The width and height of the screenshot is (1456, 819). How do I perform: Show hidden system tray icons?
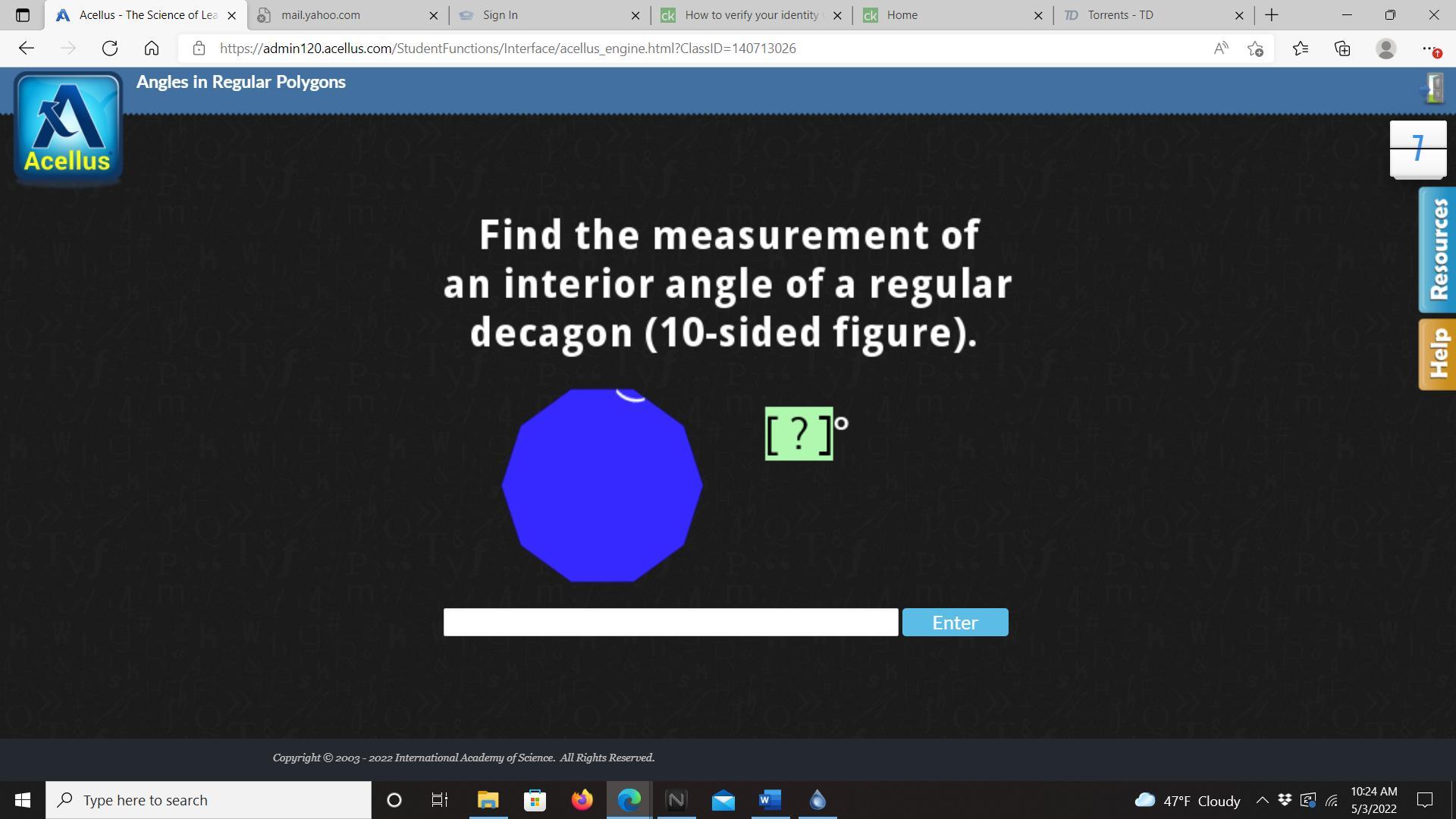pyautogui.click(x=1262, y=800)
